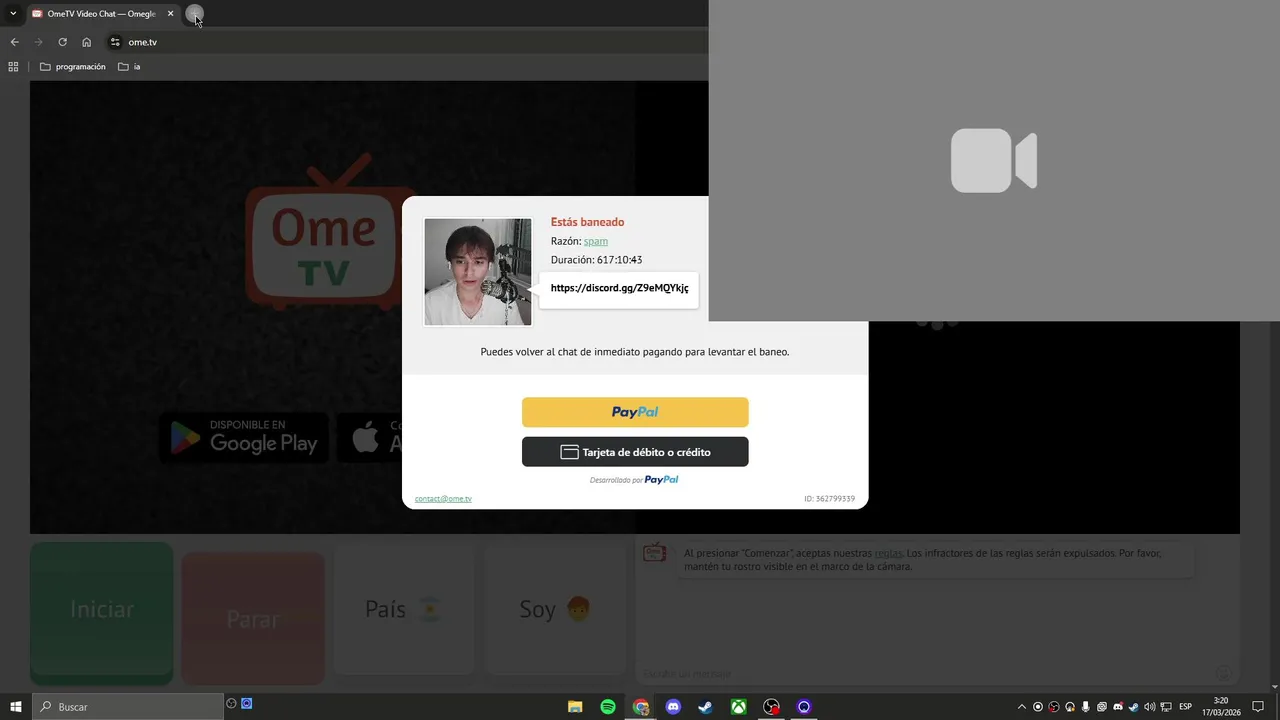Open the taskbar clock and date
The width and height of the screenshot is (1280, 720).
[x=1221, y=707]
